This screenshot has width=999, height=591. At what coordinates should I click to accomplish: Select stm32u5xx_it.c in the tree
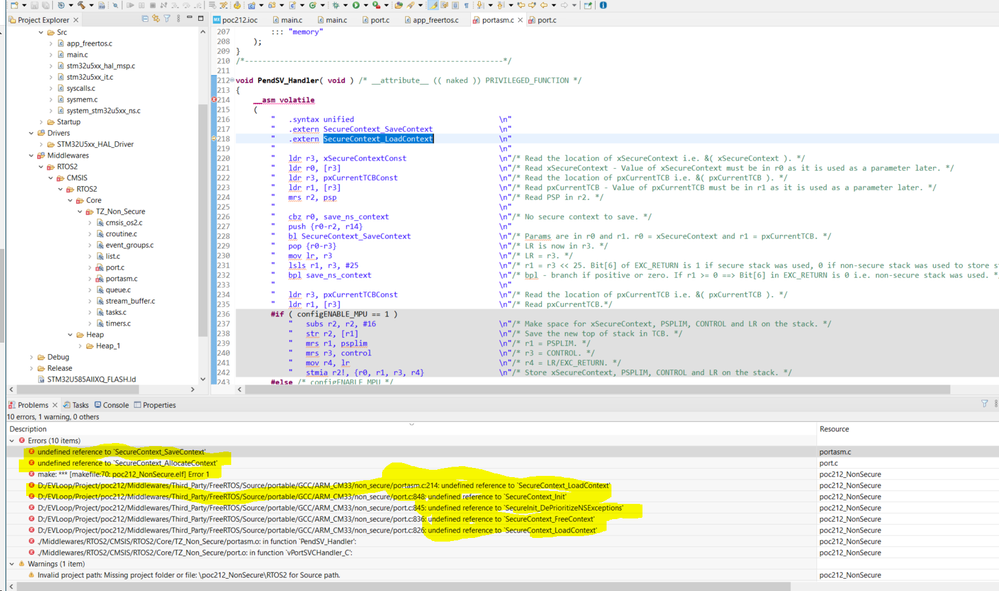(90, 77)
